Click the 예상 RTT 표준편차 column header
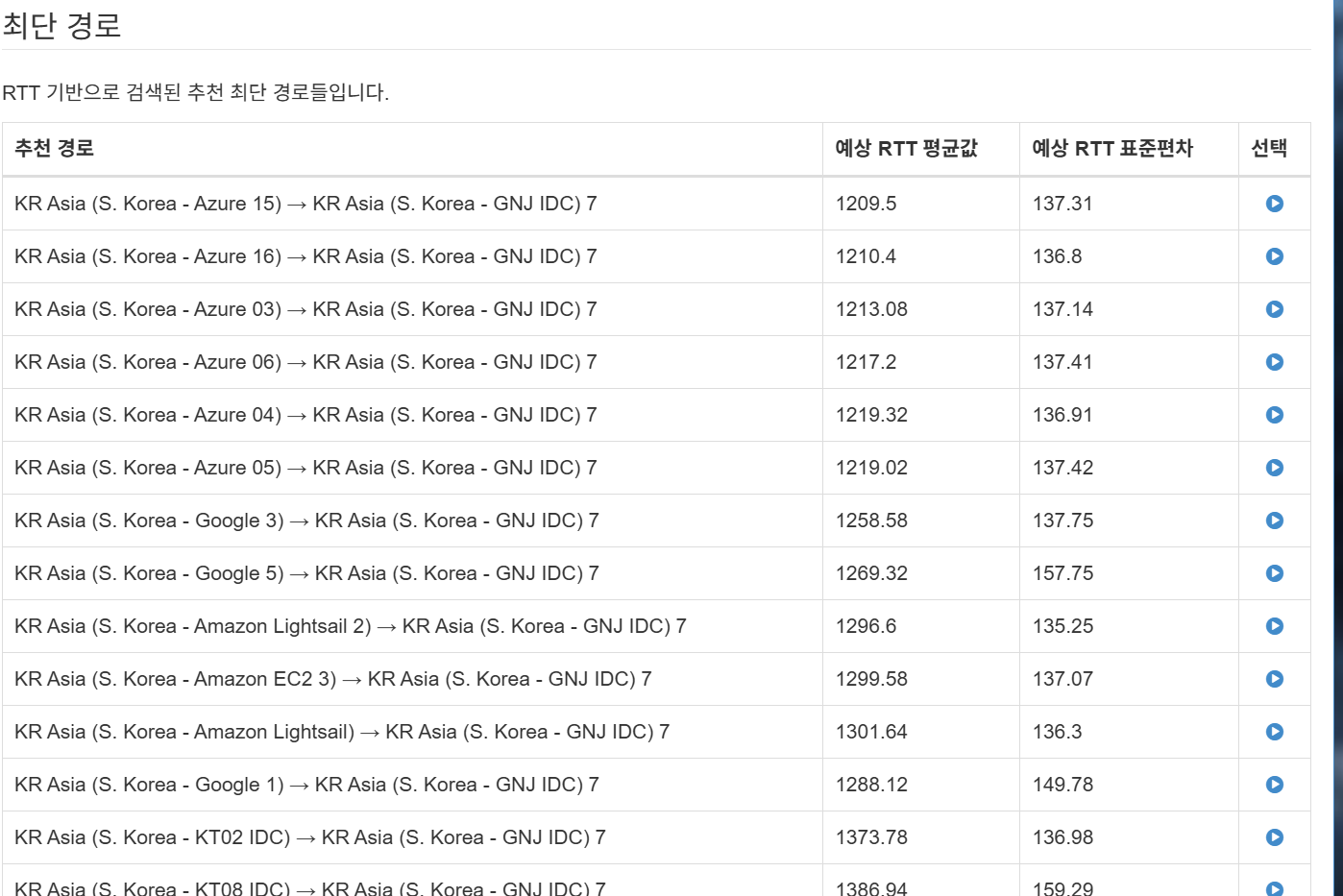Viewport: 1343px width, 896px height. point(1111,149)
